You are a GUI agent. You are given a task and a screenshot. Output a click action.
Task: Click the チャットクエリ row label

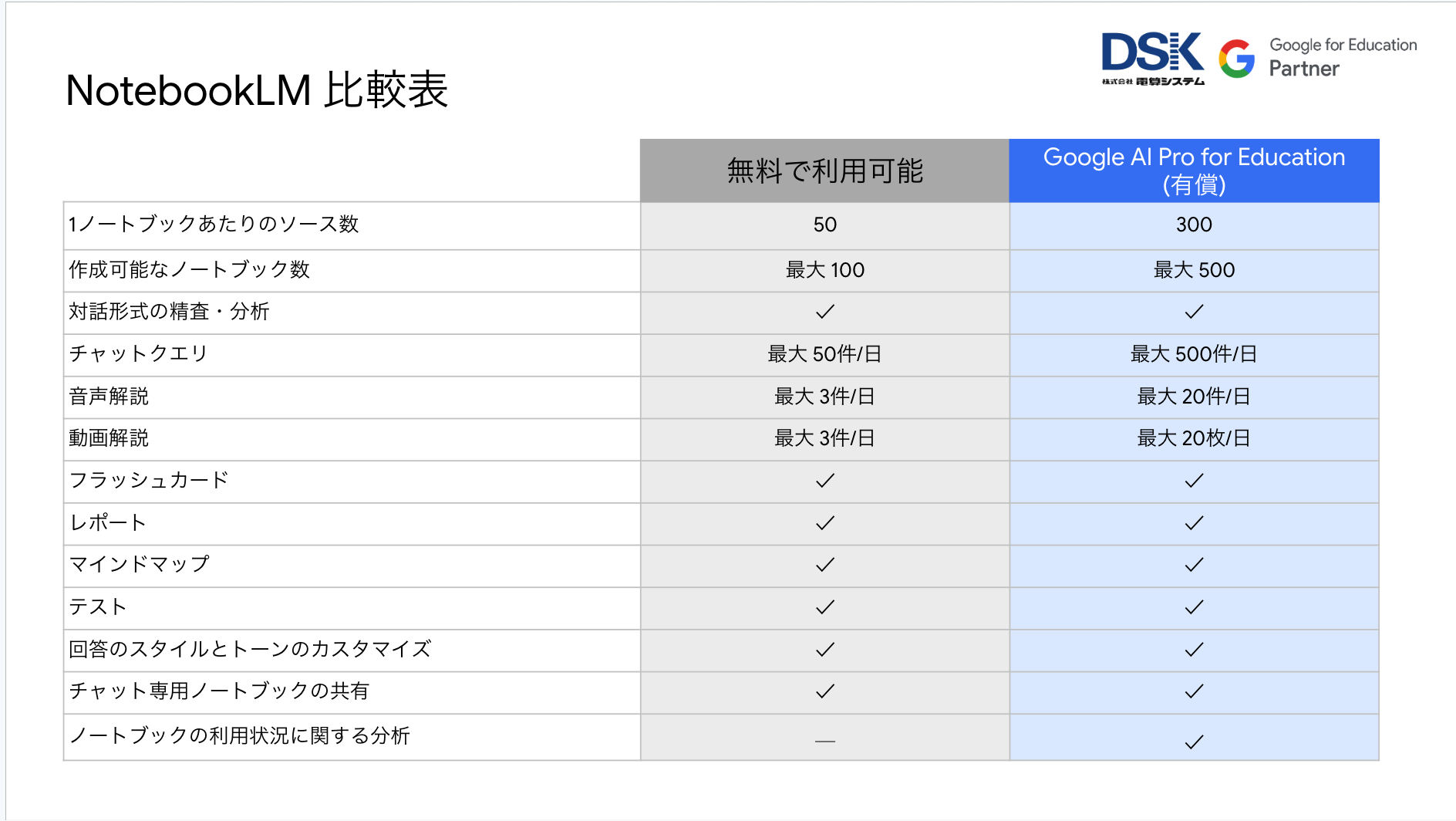(x=138, y=353)
